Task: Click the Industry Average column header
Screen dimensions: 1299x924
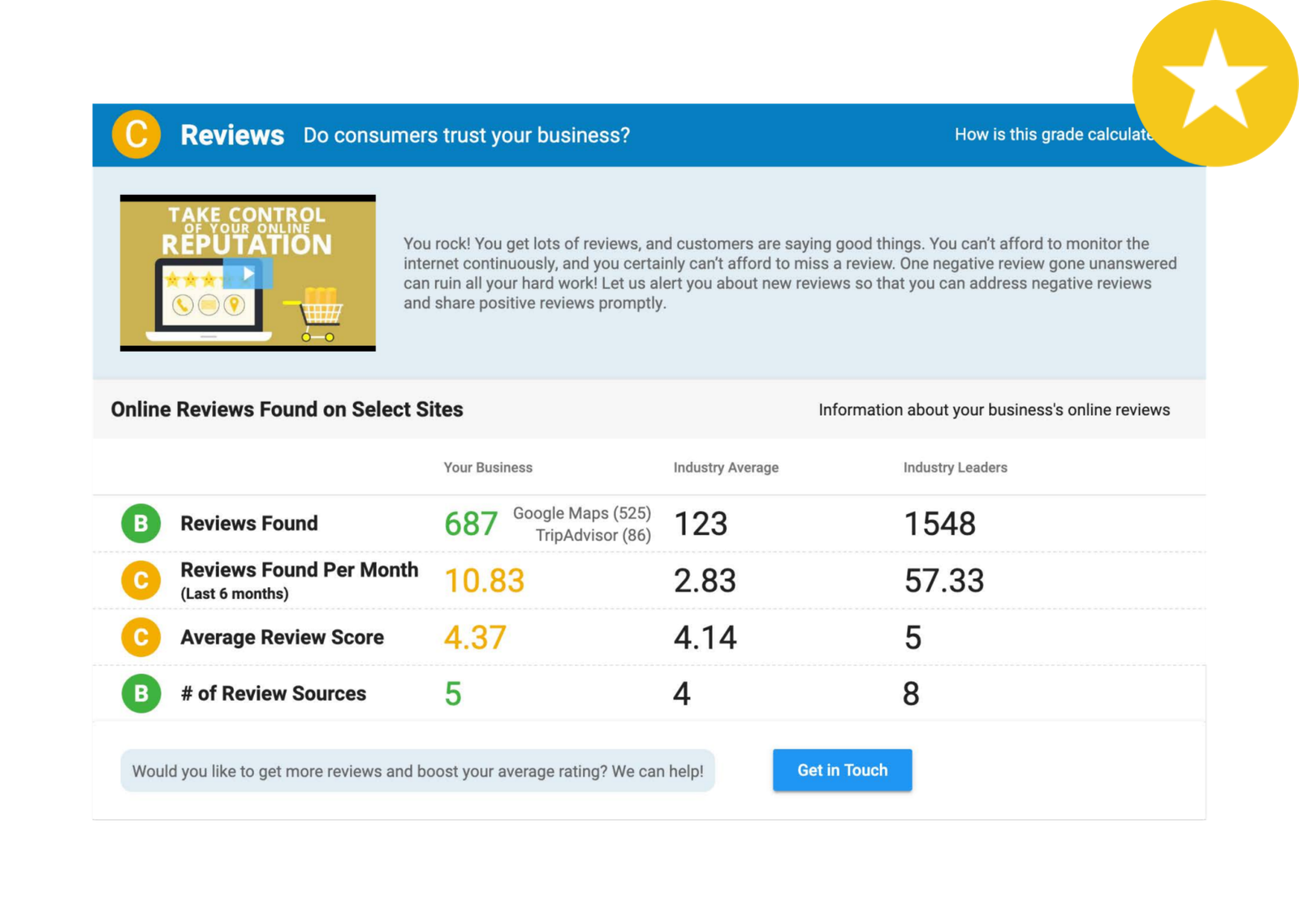Action: pyautogui.click(x=726, y=468)
